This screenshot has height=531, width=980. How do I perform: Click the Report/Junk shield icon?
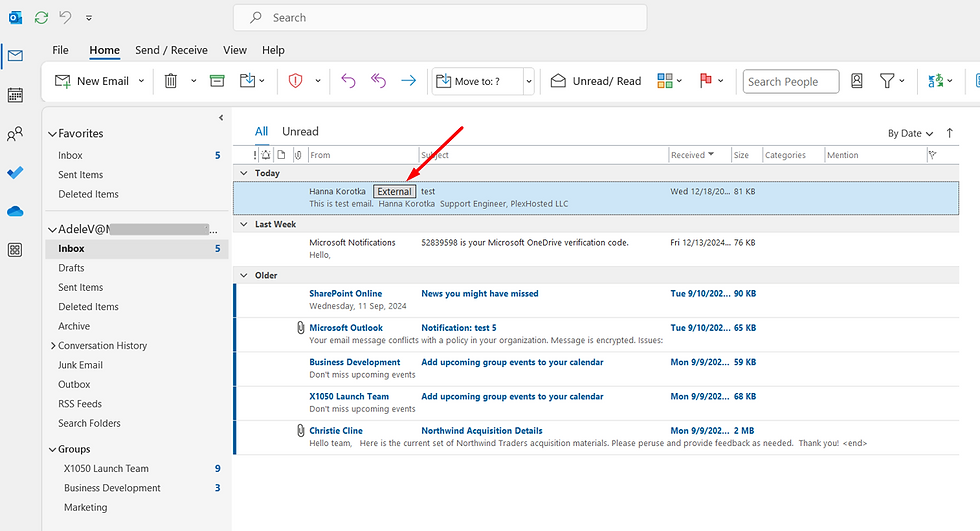(x=295, y=81)
